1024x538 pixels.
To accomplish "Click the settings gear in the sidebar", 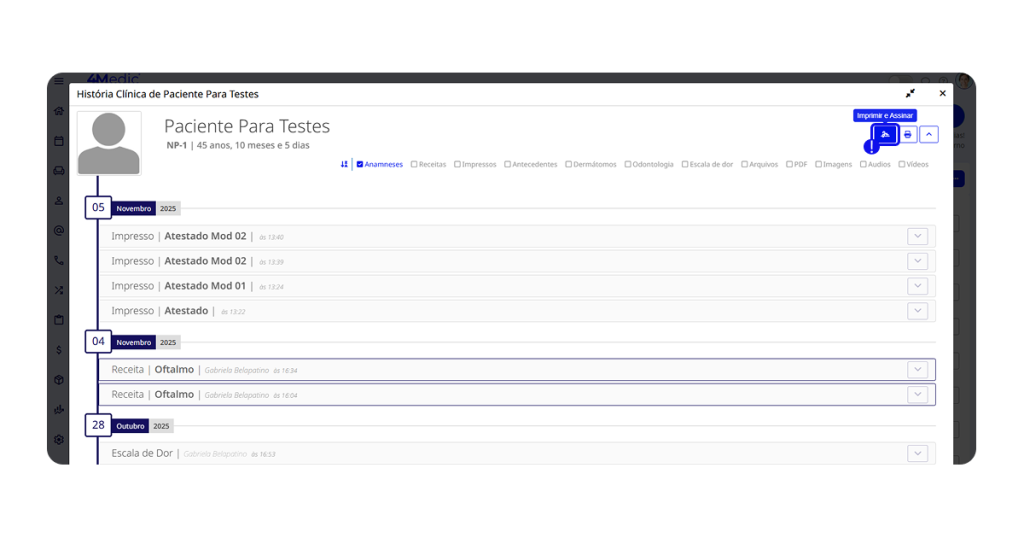I will coord(59,439).
